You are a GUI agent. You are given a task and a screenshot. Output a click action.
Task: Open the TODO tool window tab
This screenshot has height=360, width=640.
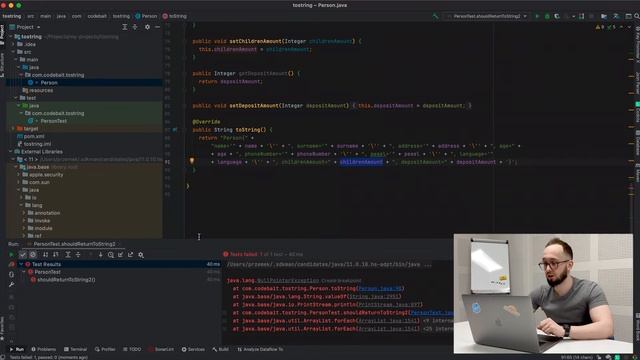pos(132,349)
